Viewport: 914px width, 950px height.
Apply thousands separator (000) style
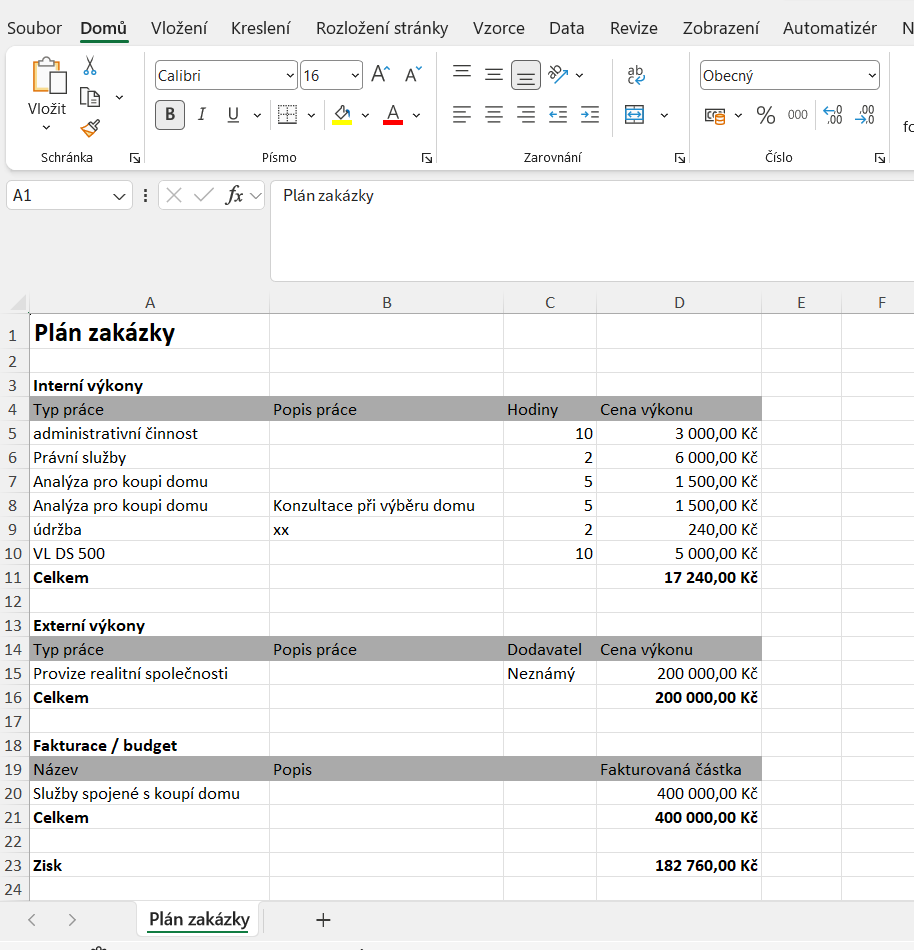(798, 115)
